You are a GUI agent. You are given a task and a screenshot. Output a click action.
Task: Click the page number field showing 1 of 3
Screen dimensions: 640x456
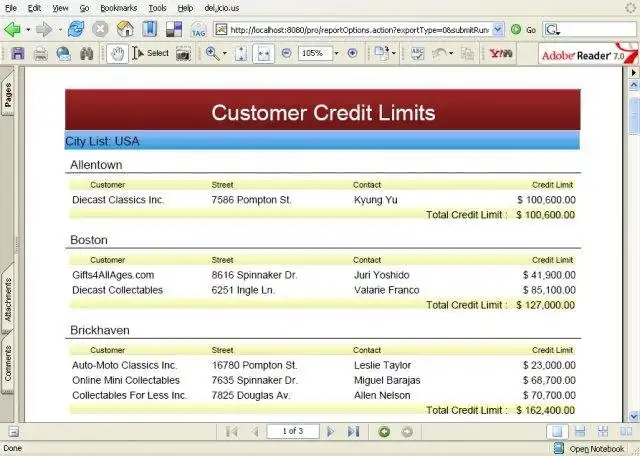pyautogui.click(x=293, y=431)
